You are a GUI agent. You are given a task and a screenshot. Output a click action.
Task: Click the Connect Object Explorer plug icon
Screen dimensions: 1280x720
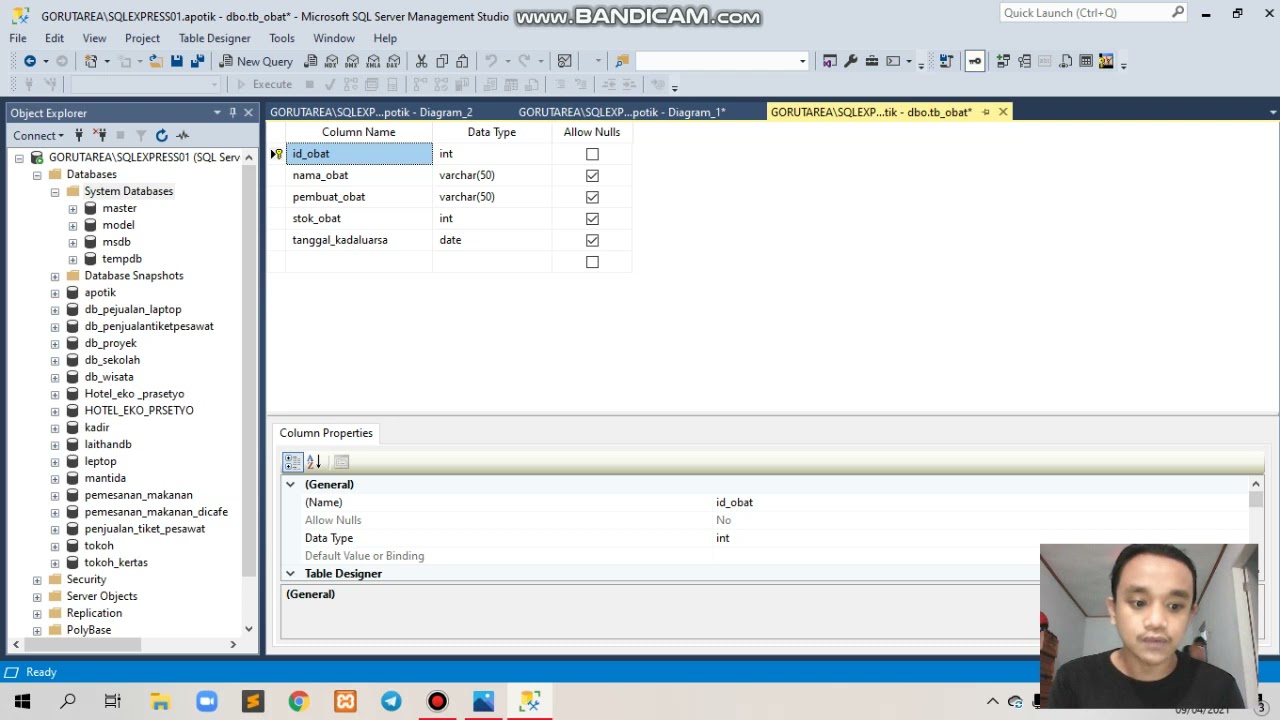click(x=79, y=135)
